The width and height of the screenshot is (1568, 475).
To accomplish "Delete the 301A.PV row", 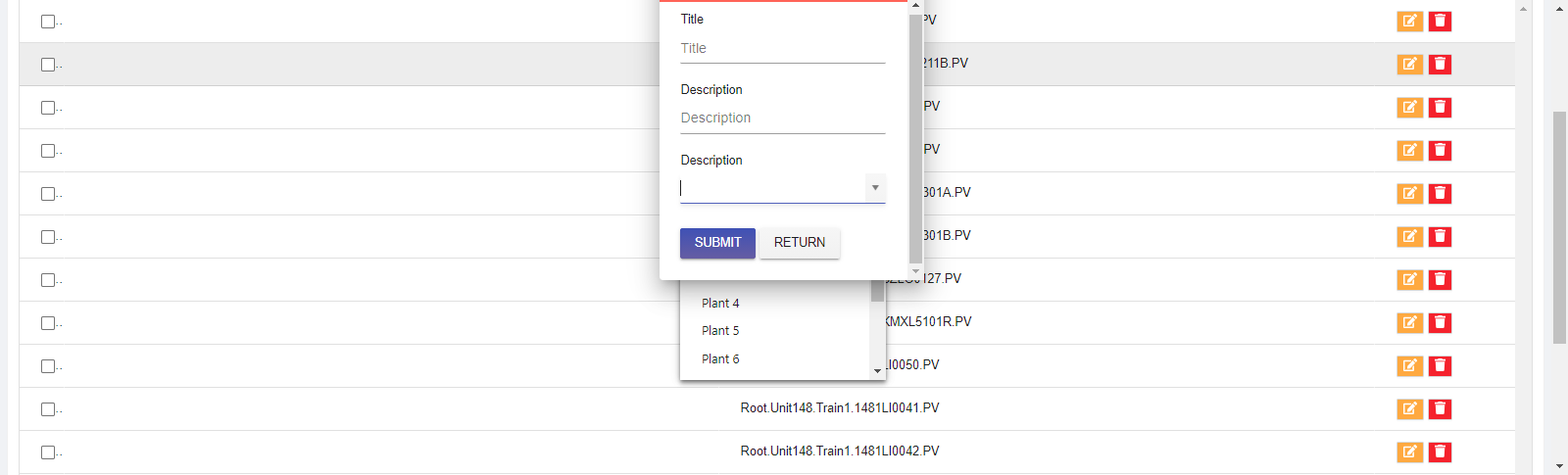I will click(1440, 193).
